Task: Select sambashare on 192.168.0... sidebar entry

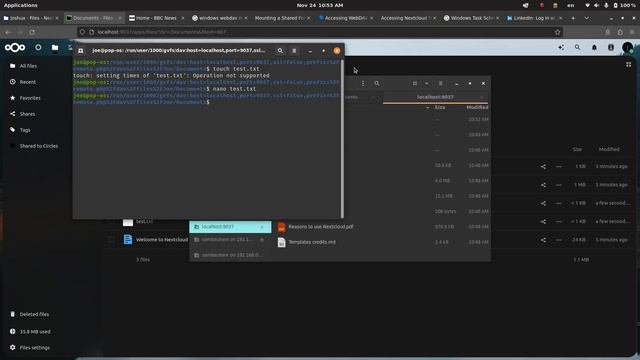Action: click(230, 255)
